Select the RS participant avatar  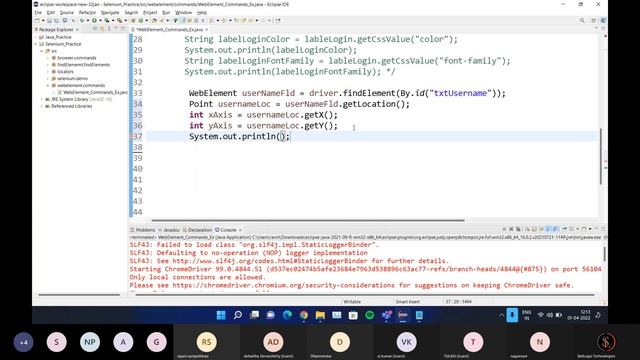click(x=207, y=342)
